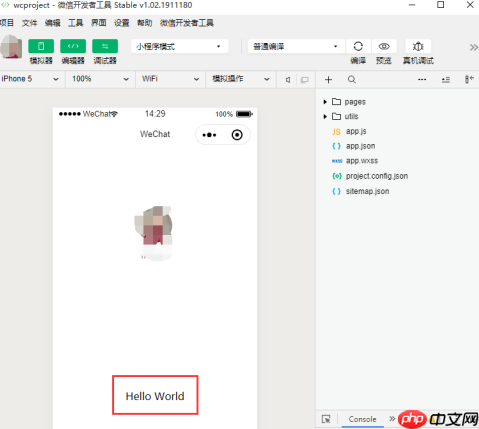This screenshot has width=479, height=429.
Task: Open the 模拟操作 simulate actions dropdown
Action: pyautogui.click(x=241, y=79)
